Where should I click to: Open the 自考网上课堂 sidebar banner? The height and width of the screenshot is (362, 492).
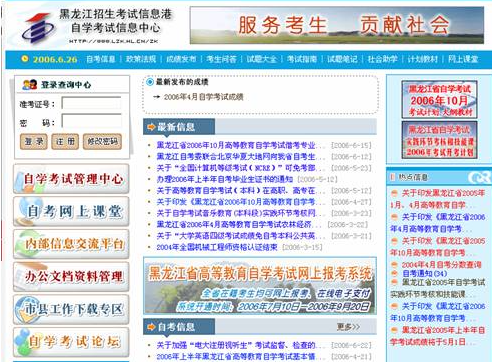pos(71,211)
